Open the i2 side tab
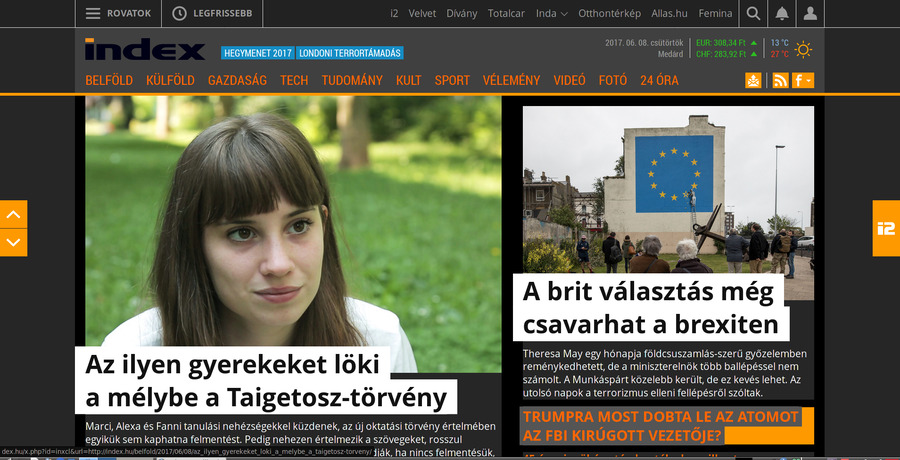 pos(886,228)
